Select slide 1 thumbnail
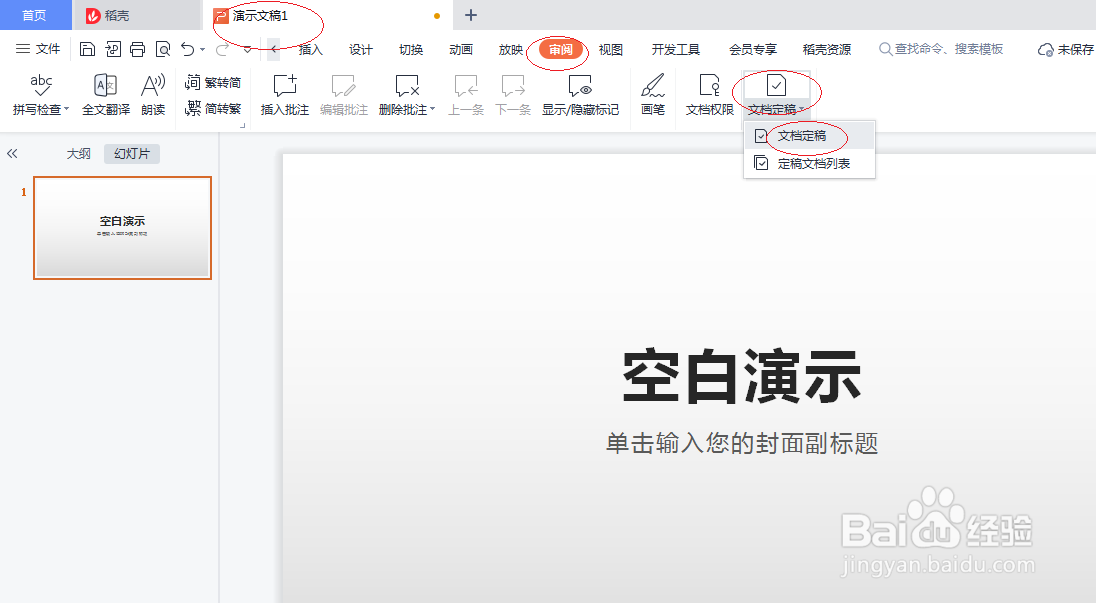 coord(122,228)
